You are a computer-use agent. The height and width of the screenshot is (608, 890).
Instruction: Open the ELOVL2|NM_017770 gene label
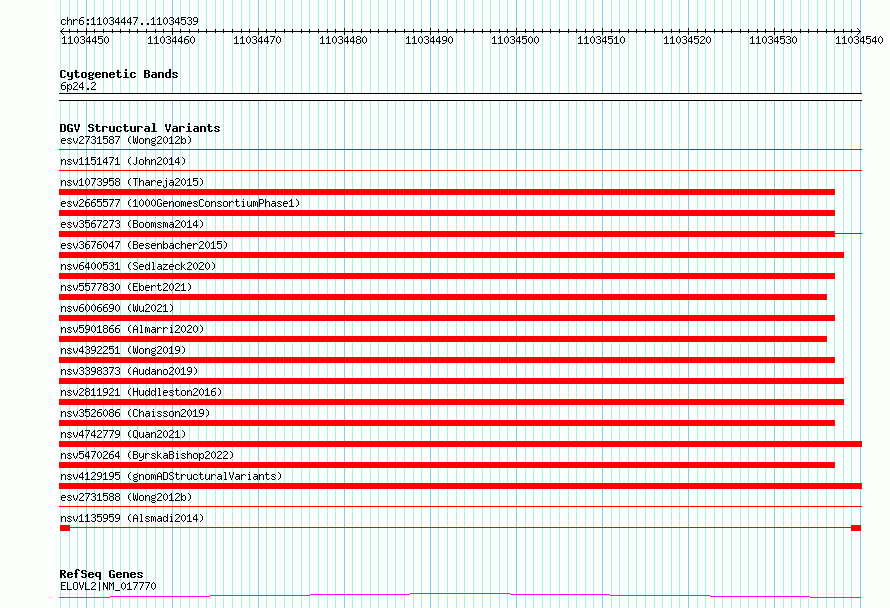108,586
